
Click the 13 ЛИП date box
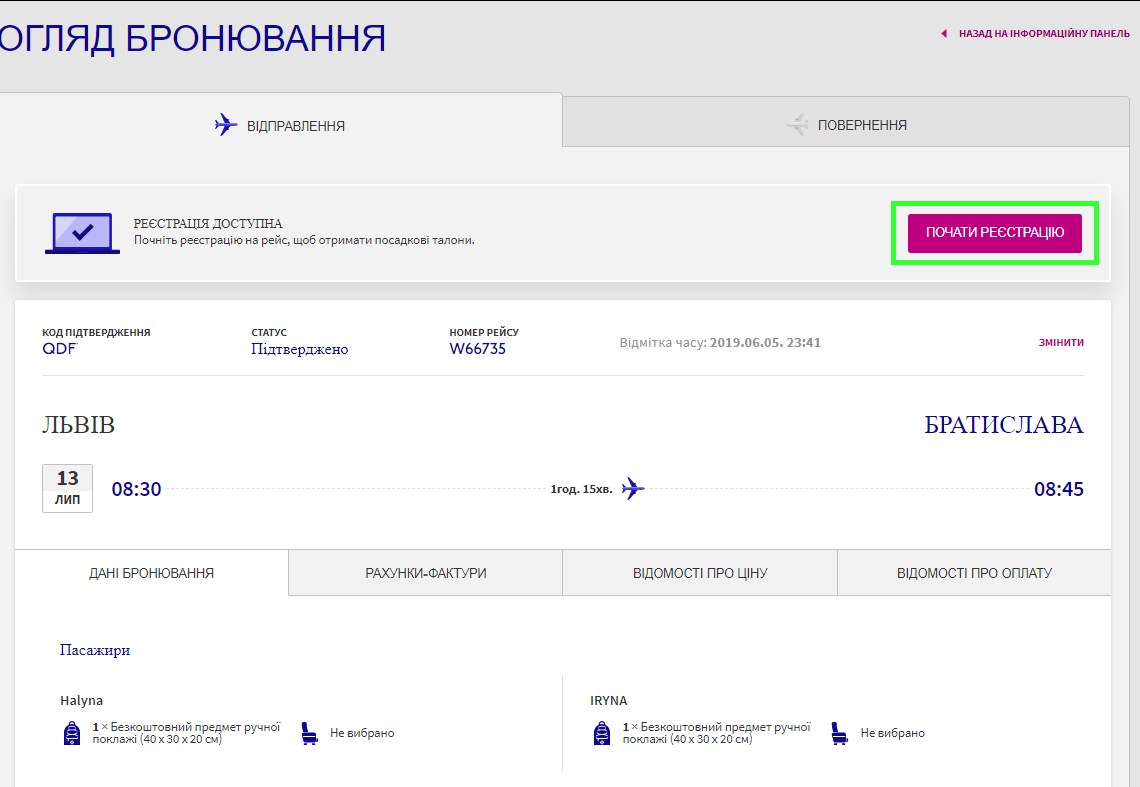(x=68, y=488)
